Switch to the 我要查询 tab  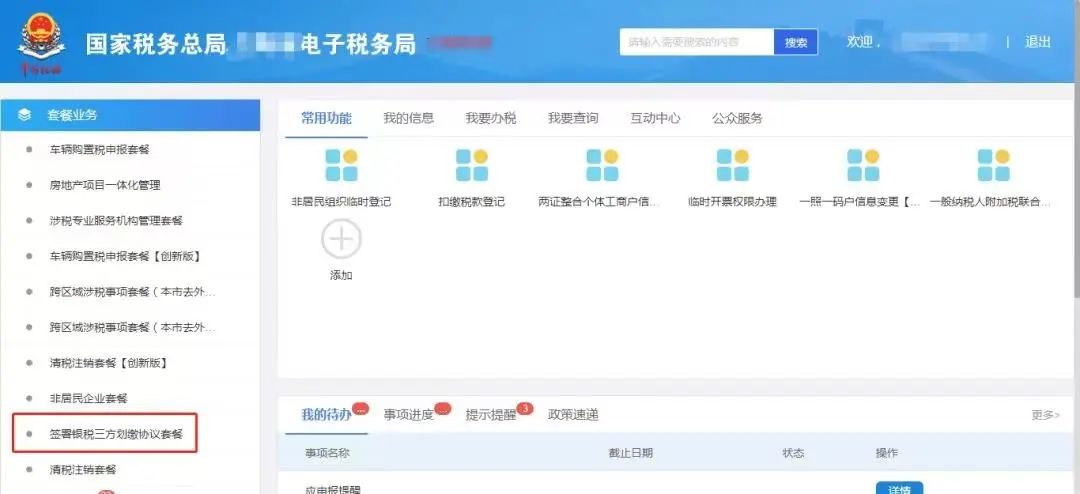click(x=573, y=118)
